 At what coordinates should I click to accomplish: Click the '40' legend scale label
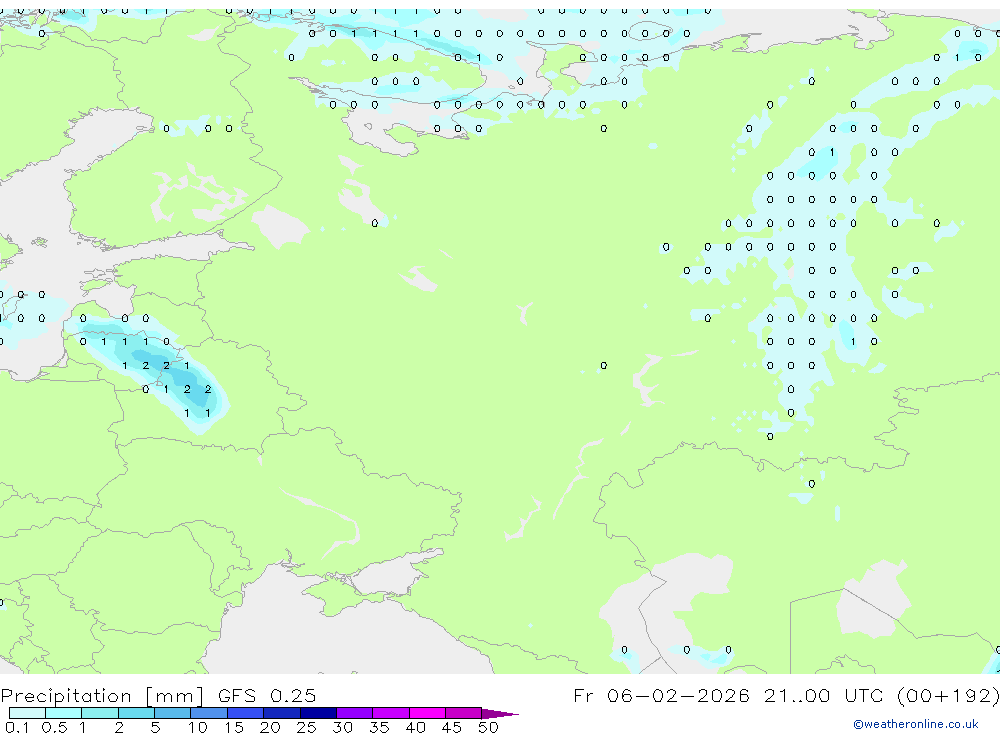tap(416, 727)
